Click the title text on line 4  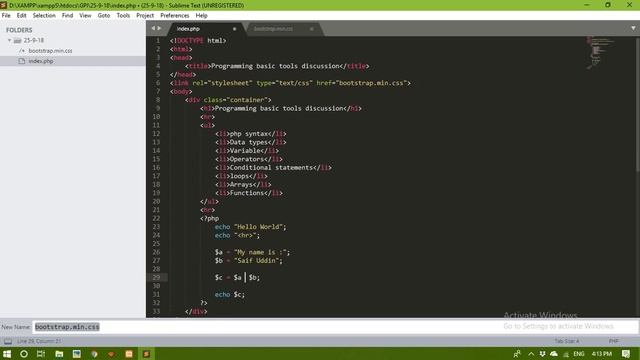(275, 66)
